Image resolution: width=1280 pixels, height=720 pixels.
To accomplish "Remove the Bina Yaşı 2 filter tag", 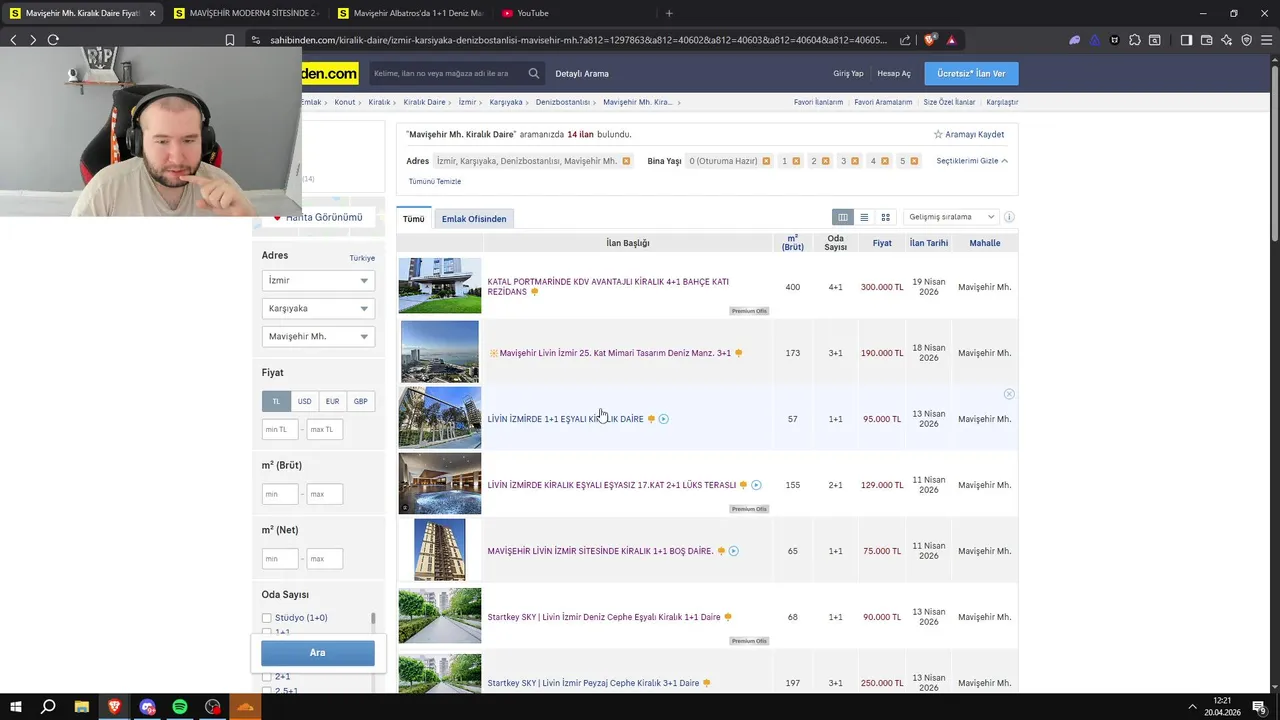I will [x=825, y=161].
